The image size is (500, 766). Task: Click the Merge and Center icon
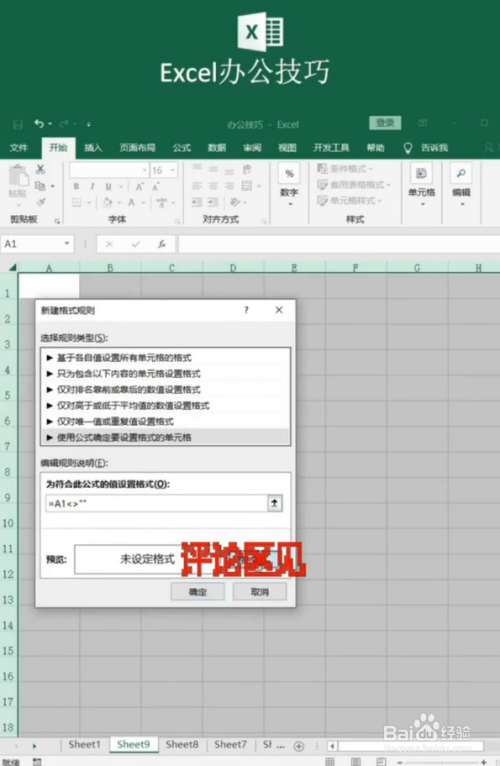click(247, 186)
